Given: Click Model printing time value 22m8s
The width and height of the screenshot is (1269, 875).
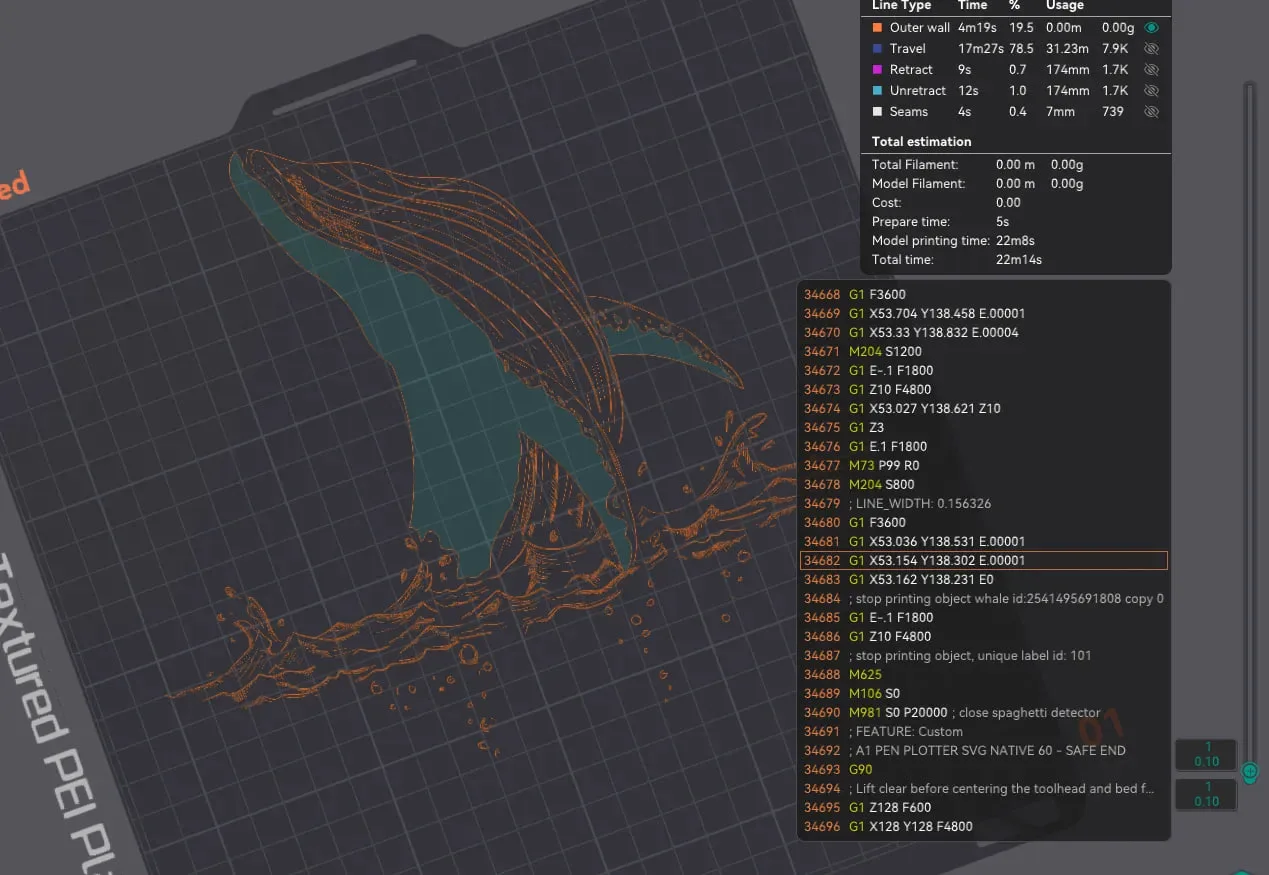Looking at the screenshot, I should click(x=1015, y=241).
